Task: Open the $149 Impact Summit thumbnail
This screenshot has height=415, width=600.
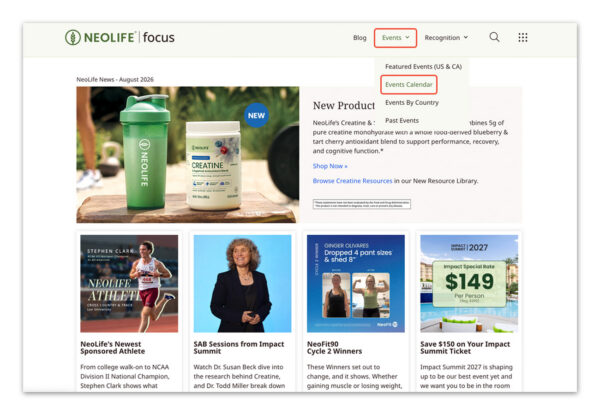Action: [x=469, y=283]
